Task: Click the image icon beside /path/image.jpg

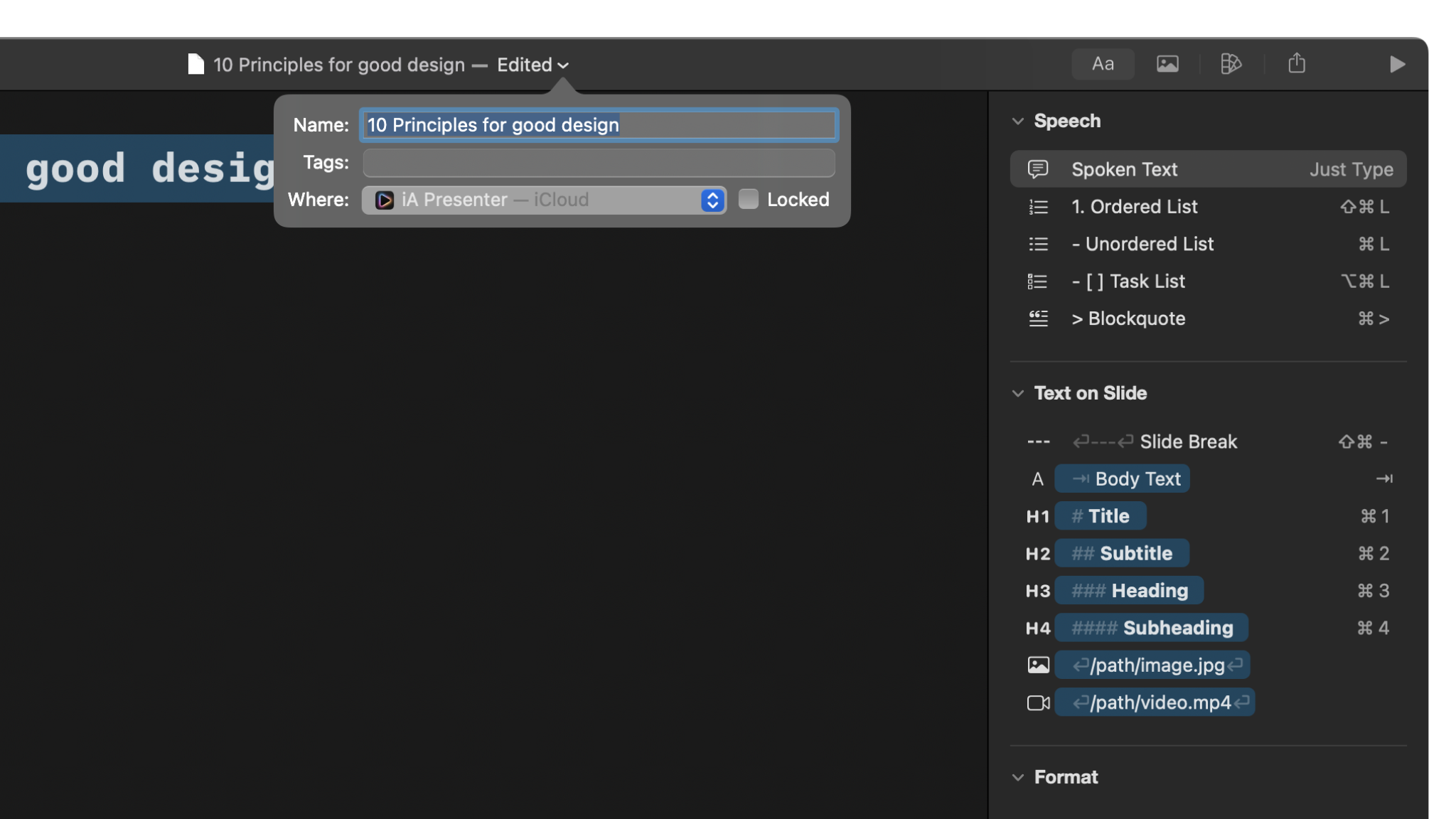Action: (1037, 665)
